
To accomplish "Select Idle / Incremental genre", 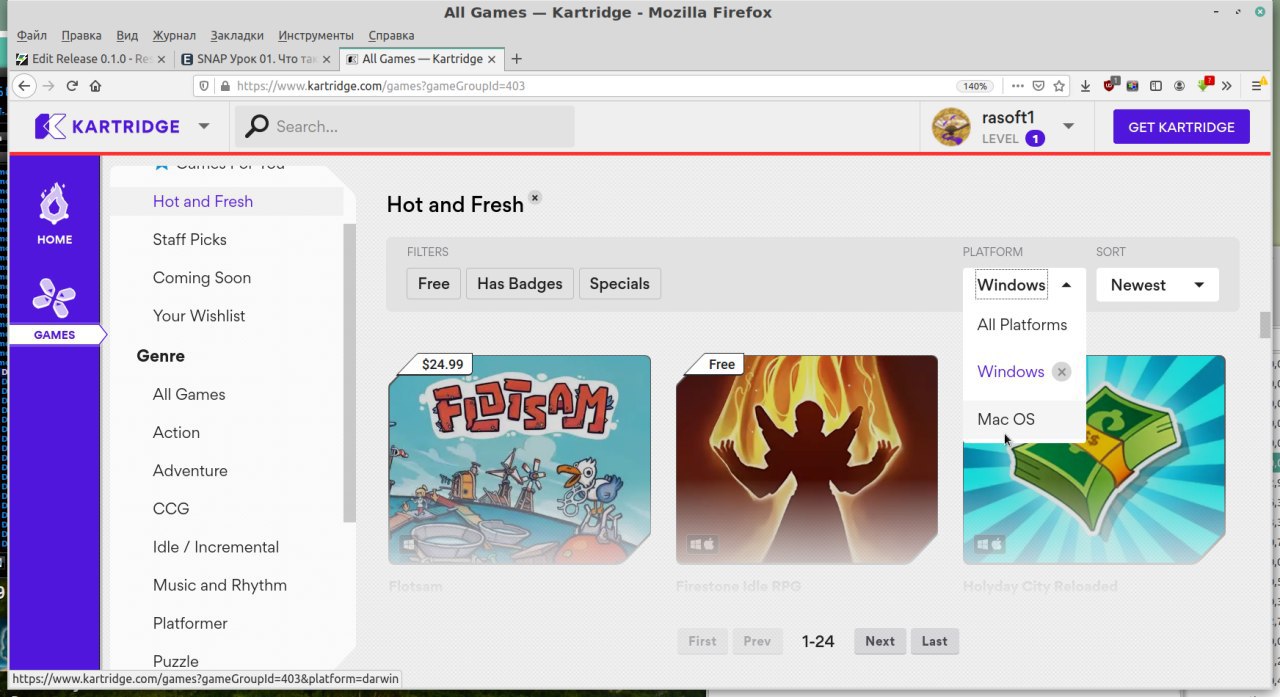I will click(x=216, y=547).
